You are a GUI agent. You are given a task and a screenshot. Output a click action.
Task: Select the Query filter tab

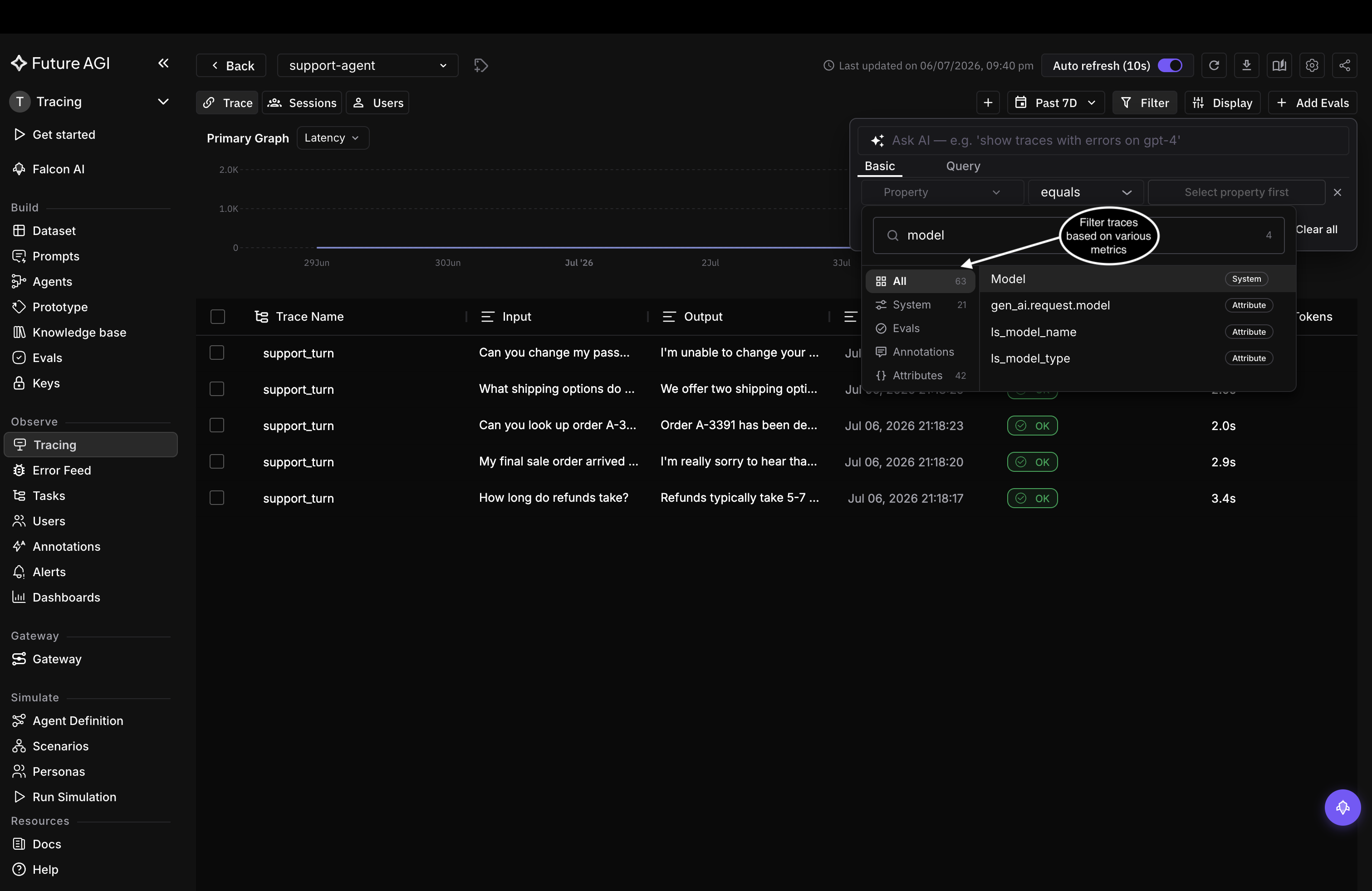click(963, 166)
